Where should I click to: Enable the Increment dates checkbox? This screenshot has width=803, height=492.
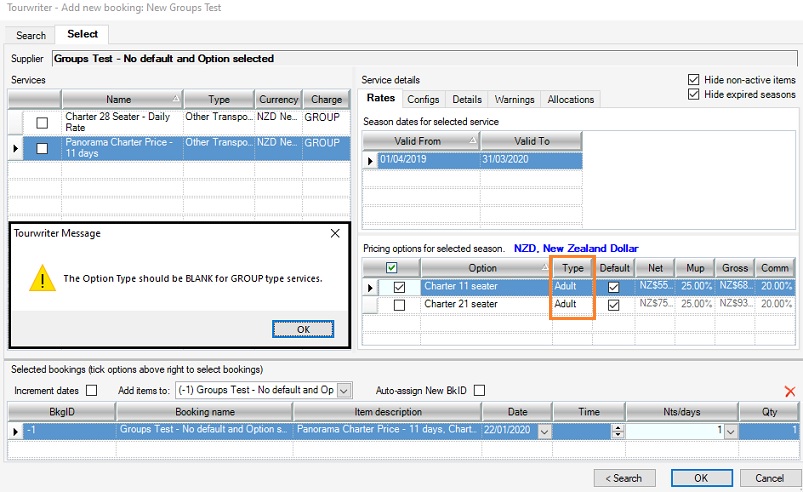coord(92,390)
